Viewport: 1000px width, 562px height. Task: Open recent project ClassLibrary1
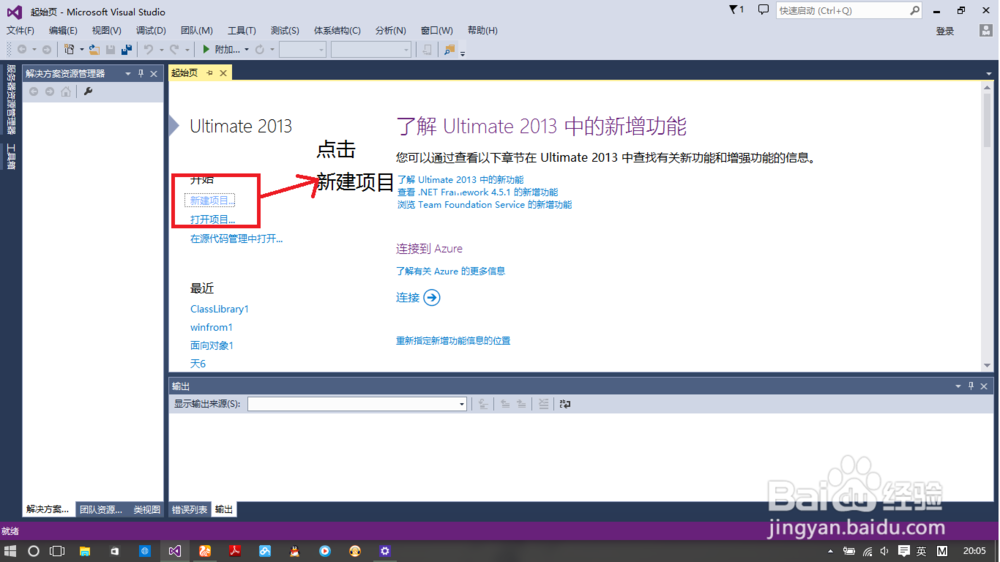pyautogui.click(x=219, y=309)
